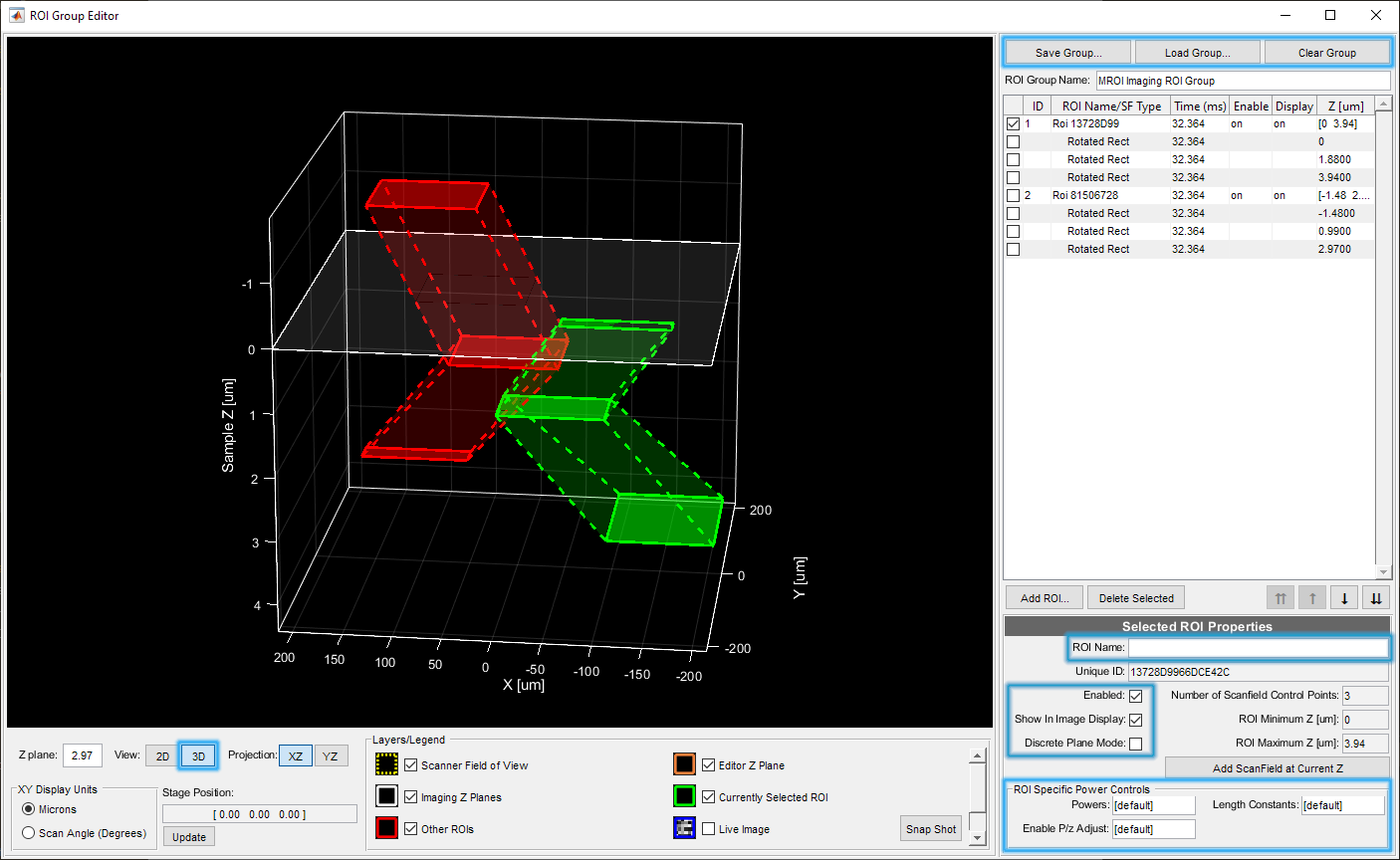Select Scan Angle (Degrees) display units

29,833
